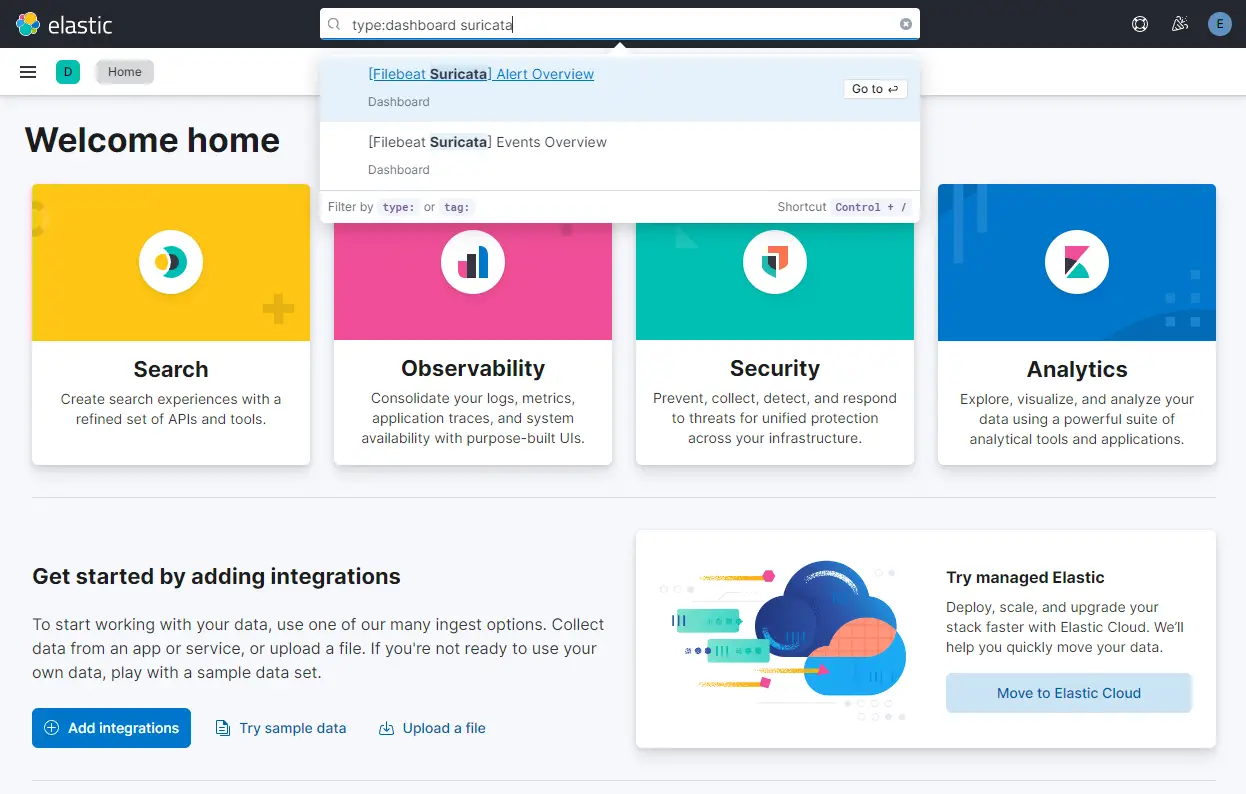Open the Try sample data link
This screenshot has width=1246, height=794.
(281, 728)
